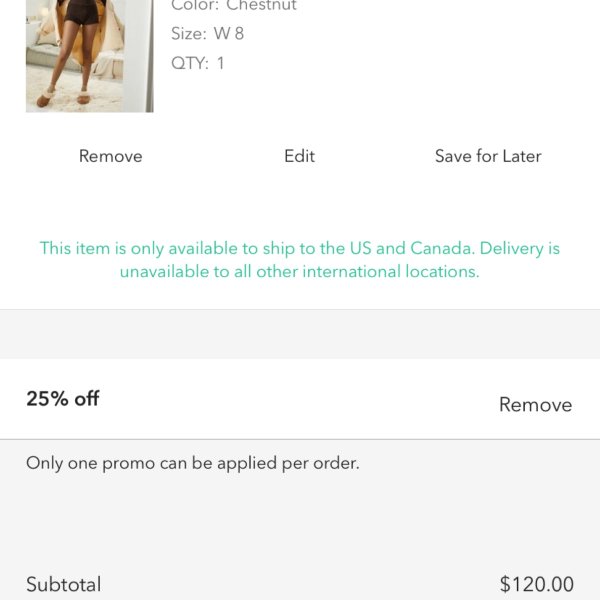This screenshot has height=600, width=600.
Task: Select the 25% off promo label
Action: click(63, 398)
